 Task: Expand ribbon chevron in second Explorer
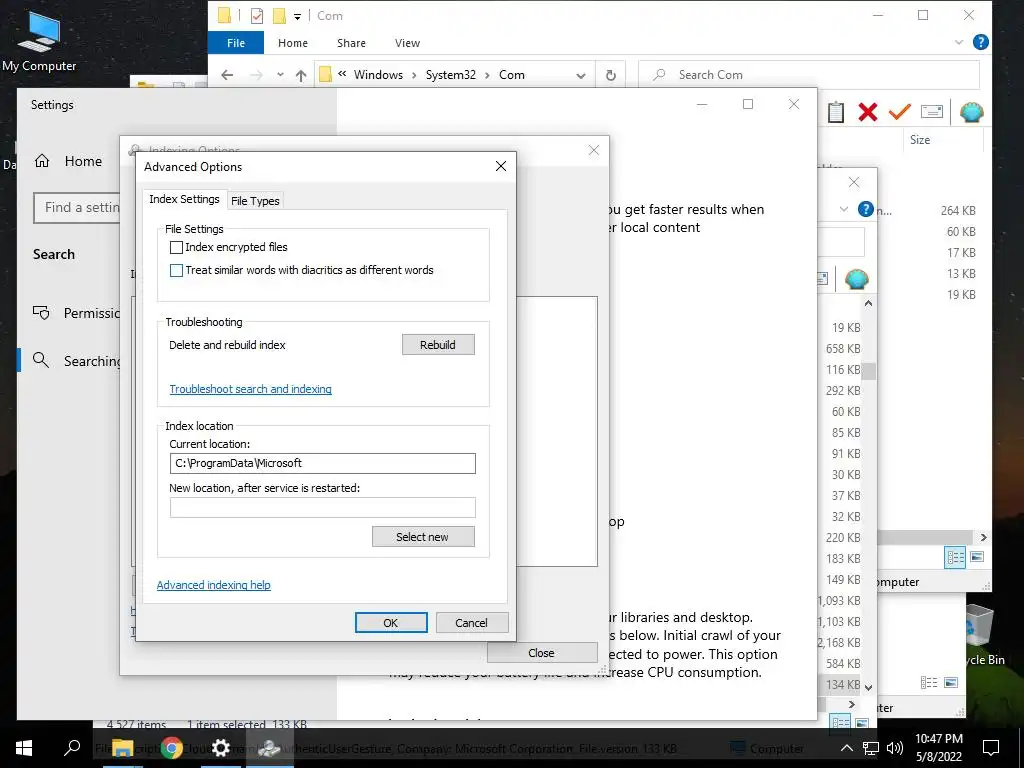tap(844, 210)
